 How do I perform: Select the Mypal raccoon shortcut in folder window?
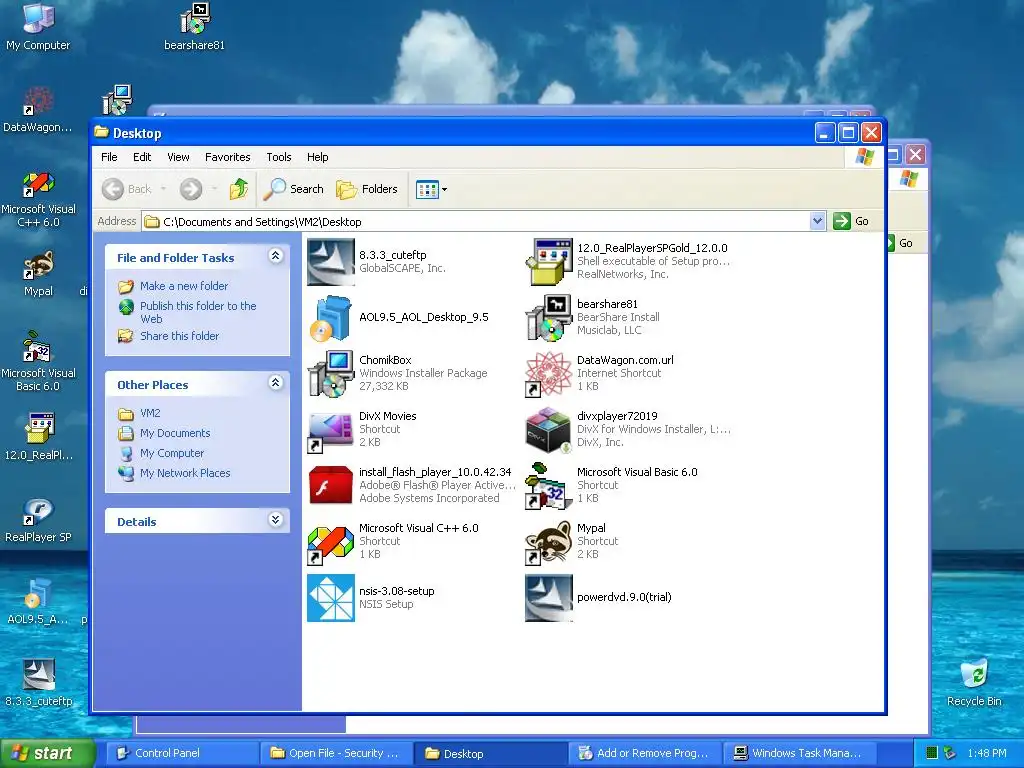point(549,541)
